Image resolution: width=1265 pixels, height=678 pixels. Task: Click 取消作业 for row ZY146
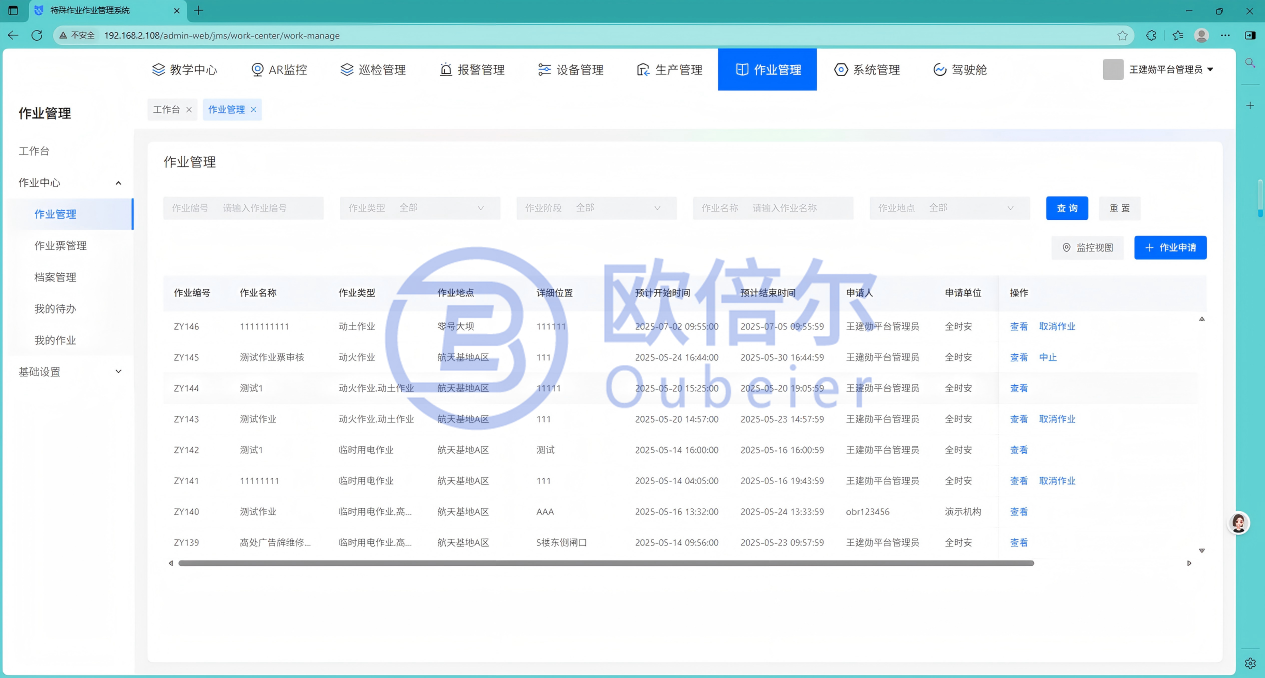[x=1057, y=327]
